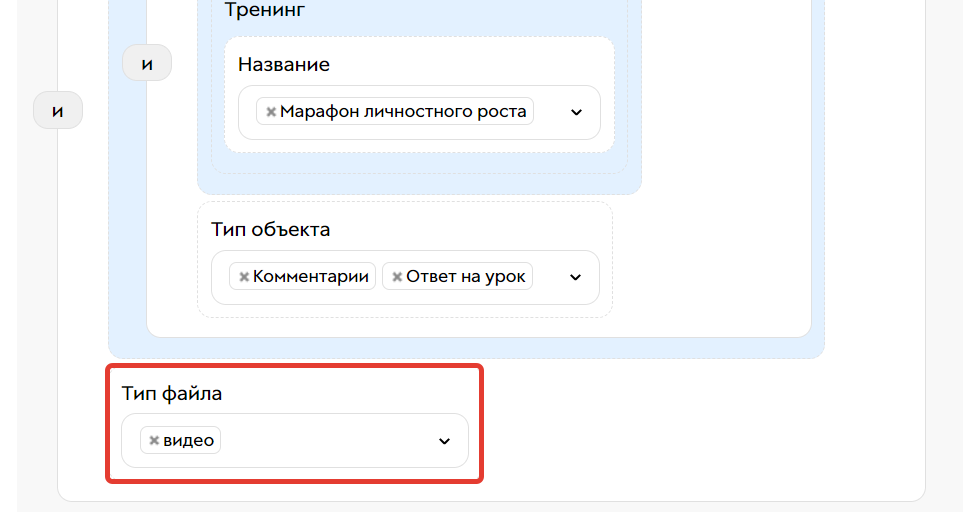Toggle the inner «и» operator button
The width and height of the screenshot is (963, 512).
pyautogui.click(x=147, y=63)
